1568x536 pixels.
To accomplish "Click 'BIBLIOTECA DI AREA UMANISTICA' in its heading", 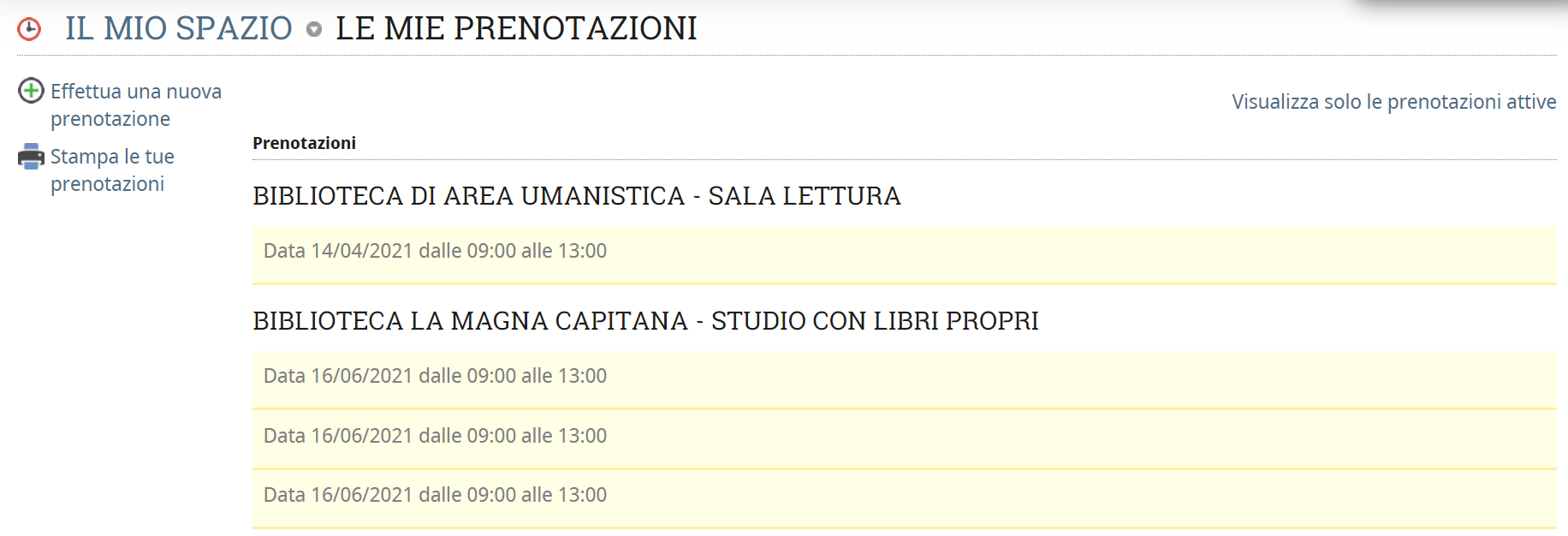I will coord(468,196).
